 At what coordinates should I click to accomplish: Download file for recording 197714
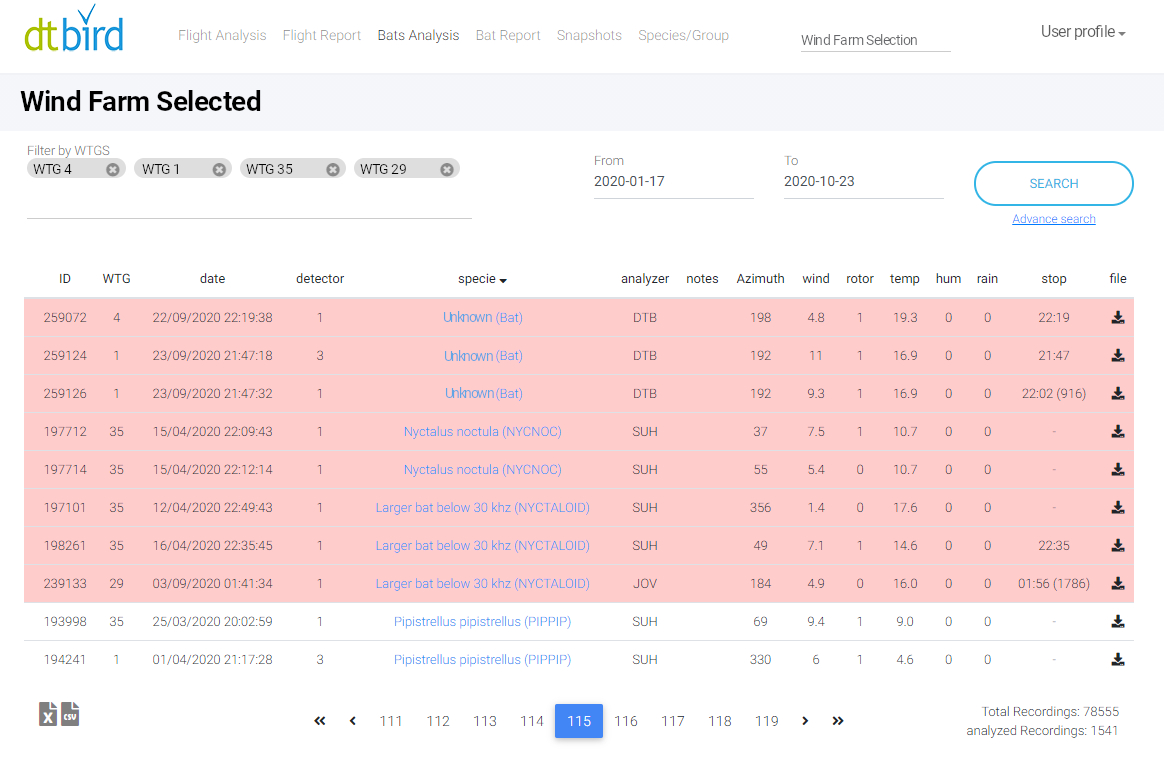1117,470
